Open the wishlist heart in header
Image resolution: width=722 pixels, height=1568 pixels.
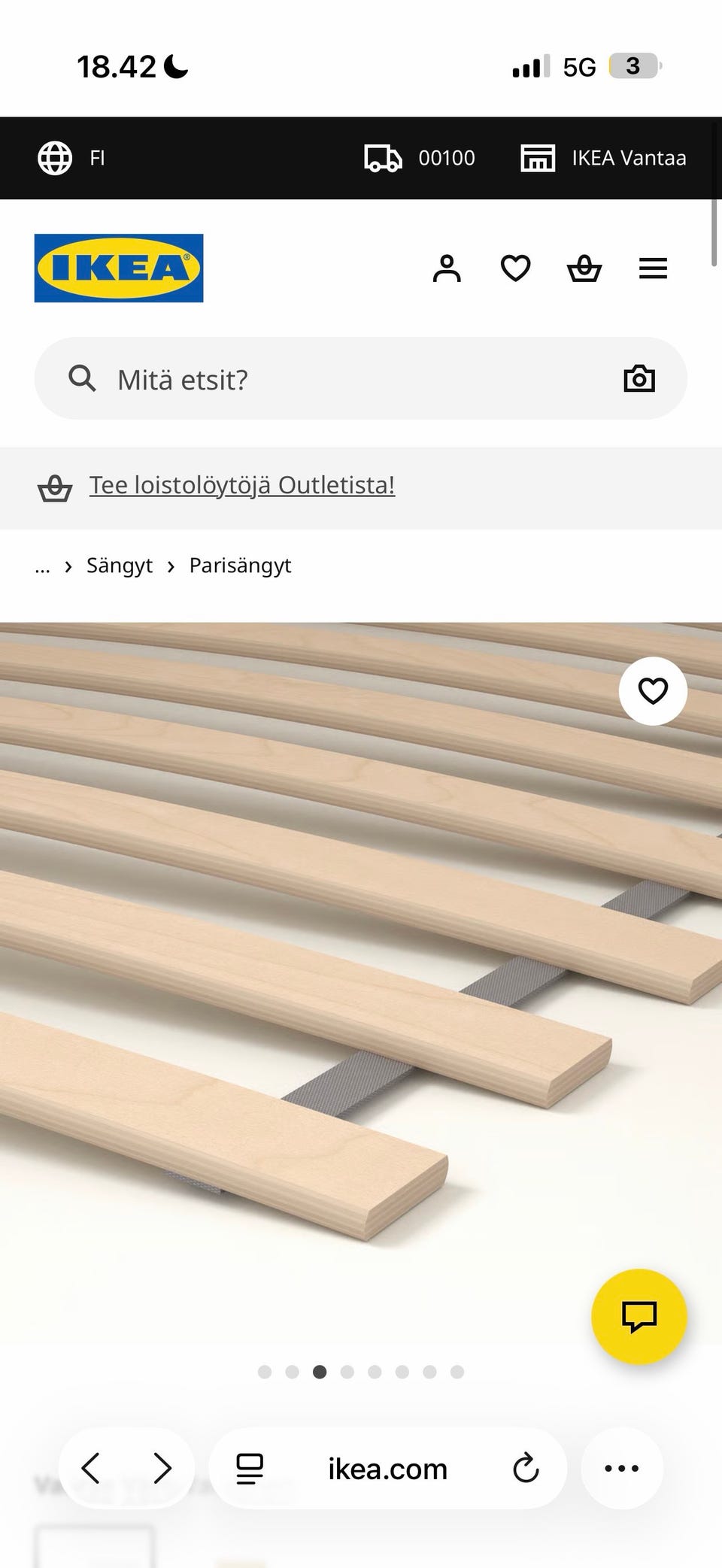pyautogui.click(x=515, y=268)
